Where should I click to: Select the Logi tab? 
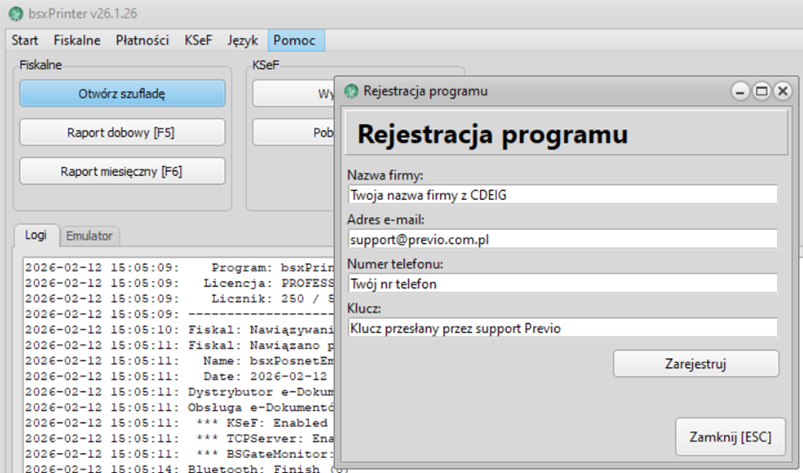[x=36, y=236]
